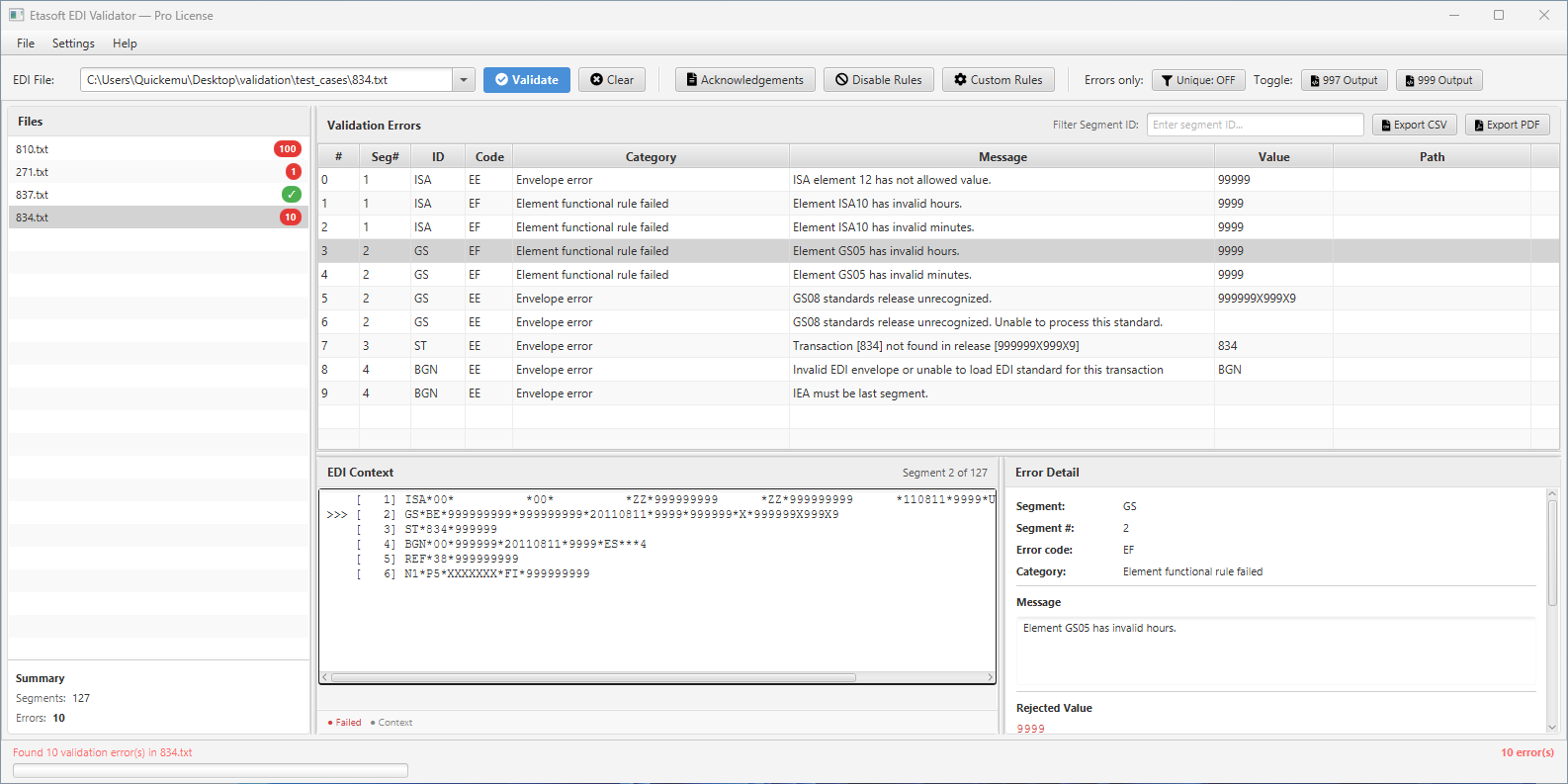Select 810.txt in the Files list
The width and height of the screenshot is (1568, 784).
point(158,149)
